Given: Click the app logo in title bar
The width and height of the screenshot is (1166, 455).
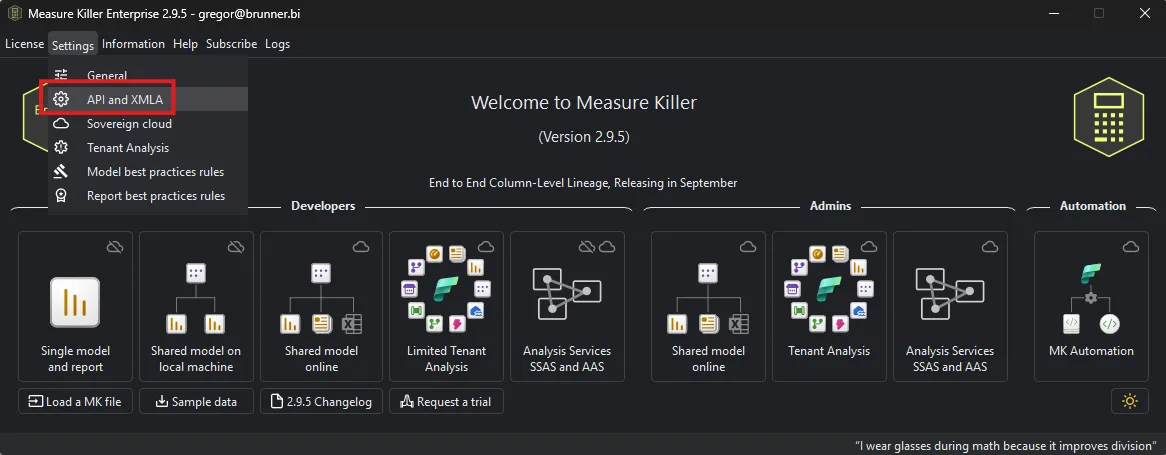Looking at the screenshot, I should [x=14, y=14].
